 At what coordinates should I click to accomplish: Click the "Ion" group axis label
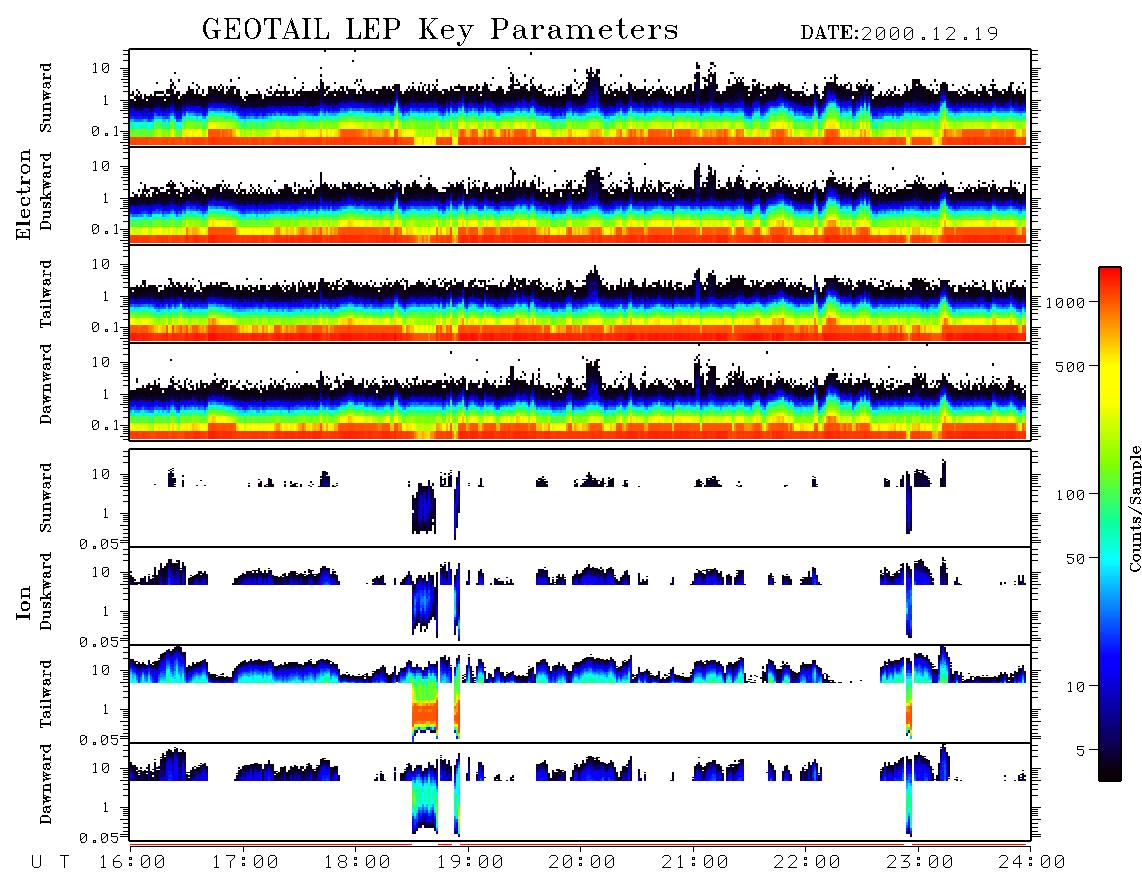pyautogui.click(x=24, y=603)
